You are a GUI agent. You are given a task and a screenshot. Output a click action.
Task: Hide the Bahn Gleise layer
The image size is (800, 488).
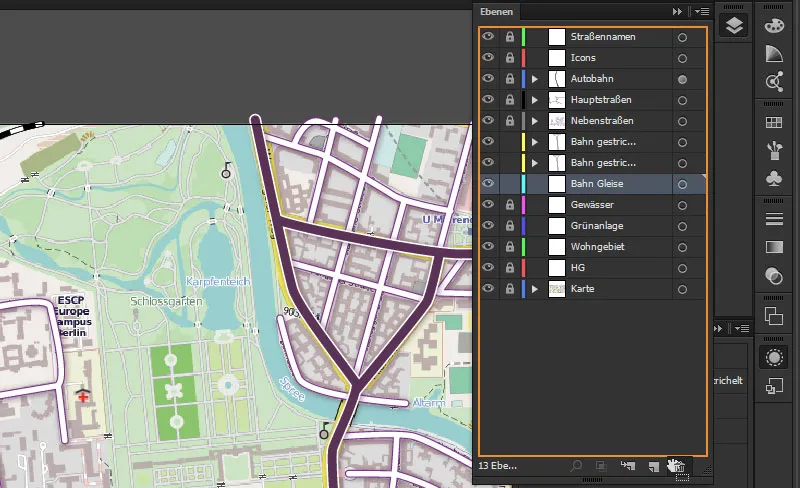coord(488,183)
